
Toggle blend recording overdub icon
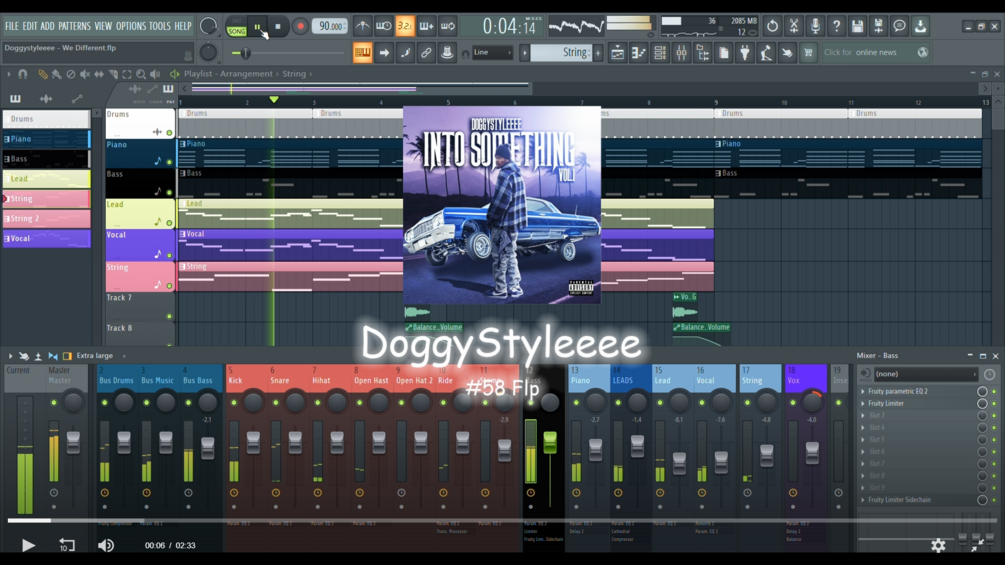pos(426,26)
